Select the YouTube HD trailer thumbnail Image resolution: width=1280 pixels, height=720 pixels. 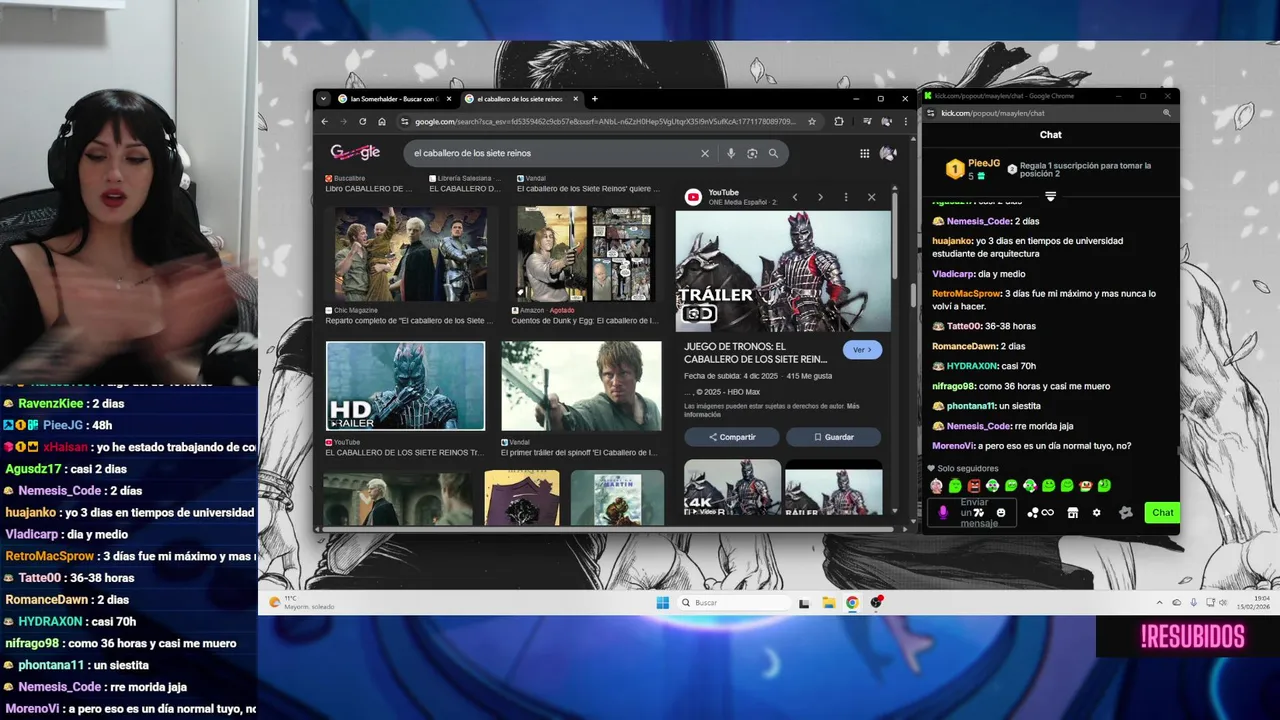405,386
